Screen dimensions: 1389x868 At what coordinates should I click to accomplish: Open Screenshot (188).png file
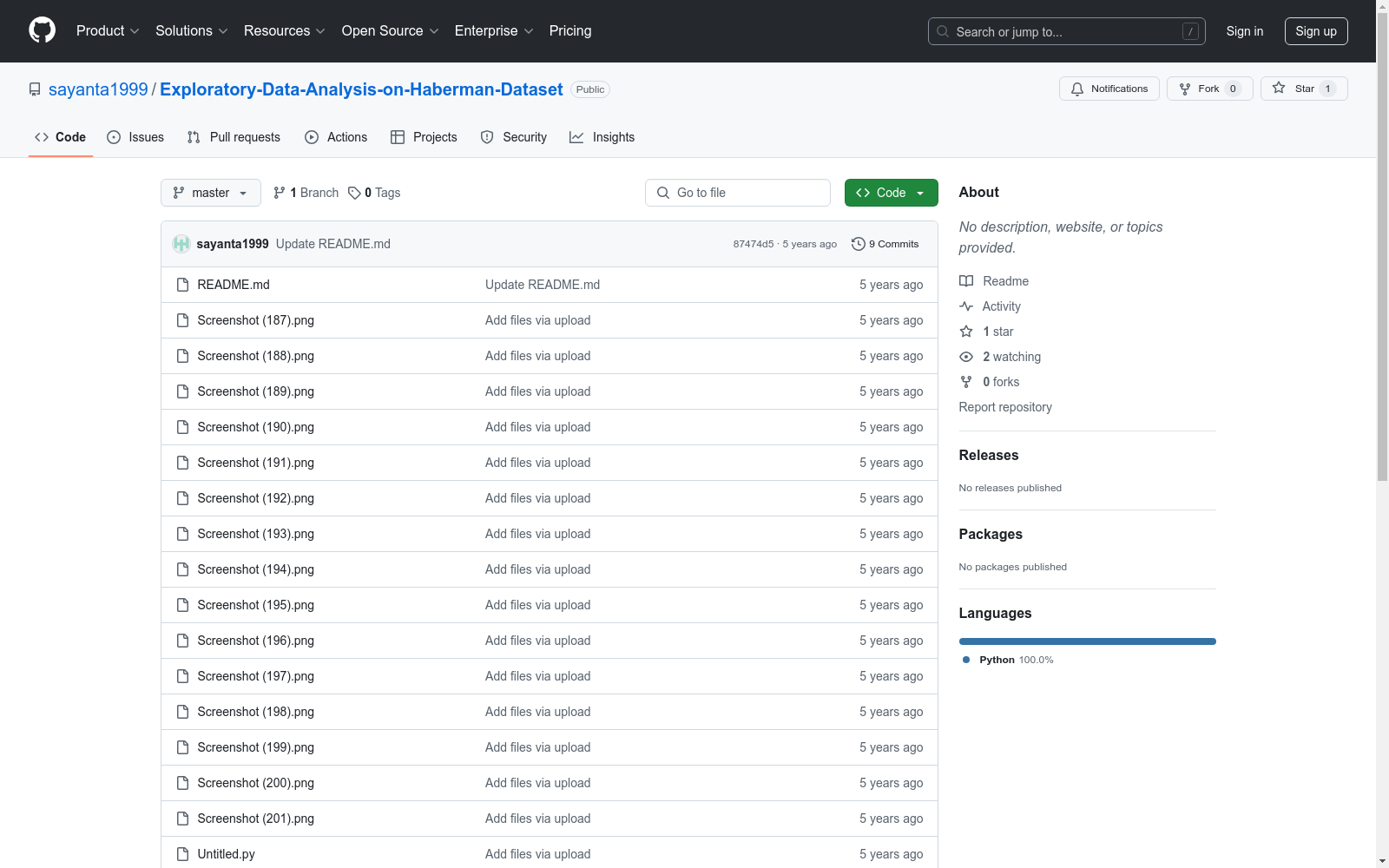tap(256, 356)
